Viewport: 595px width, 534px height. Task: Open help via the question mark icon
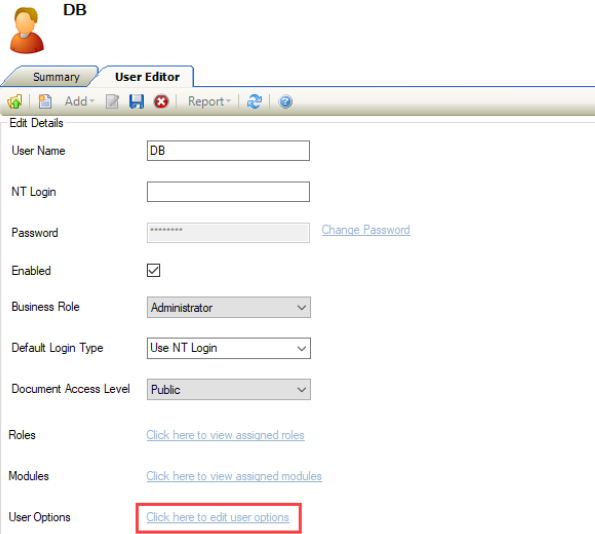point(285,102)
